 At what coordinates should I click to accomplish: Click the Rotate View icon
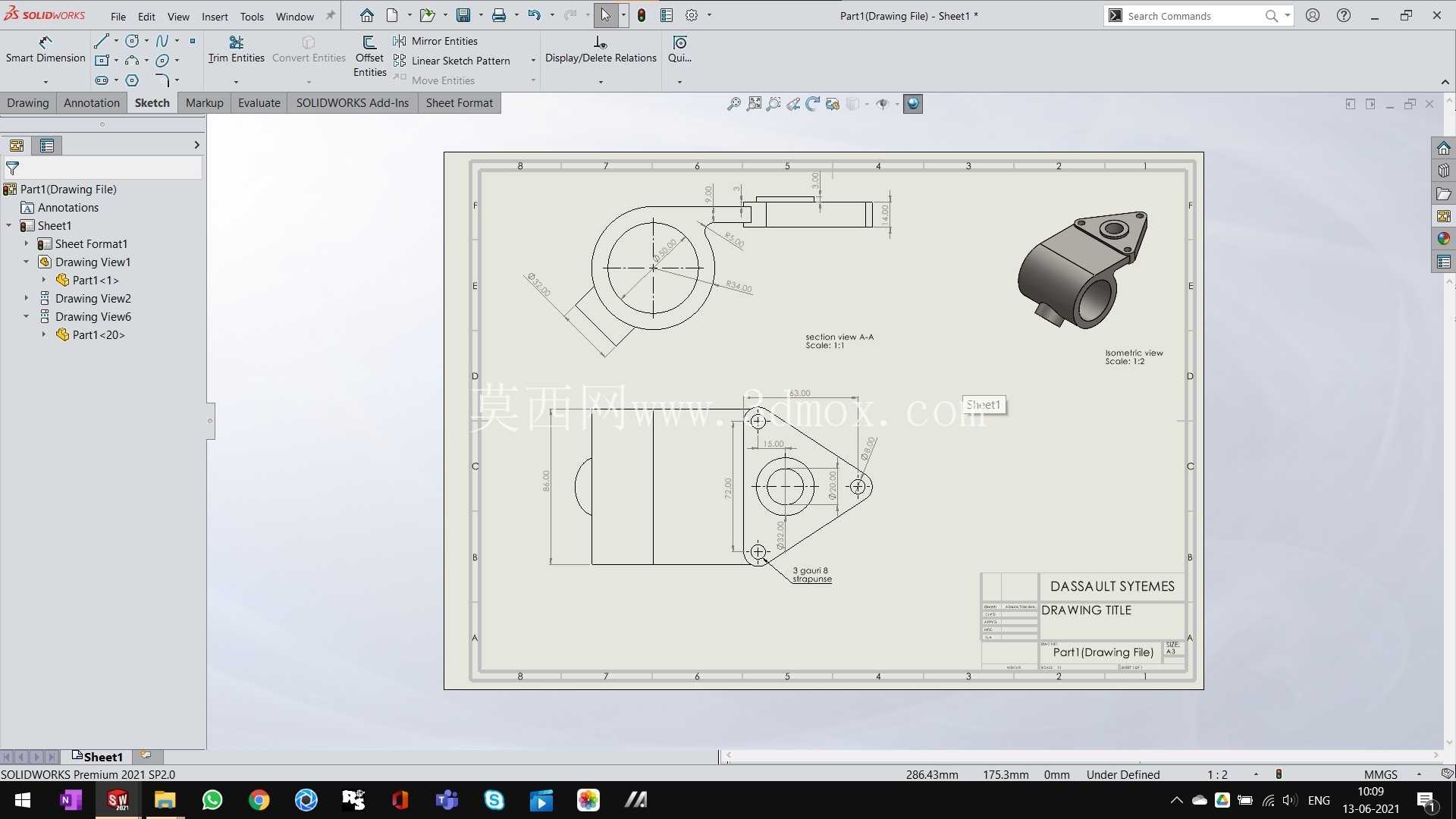[x=813, y=104]
